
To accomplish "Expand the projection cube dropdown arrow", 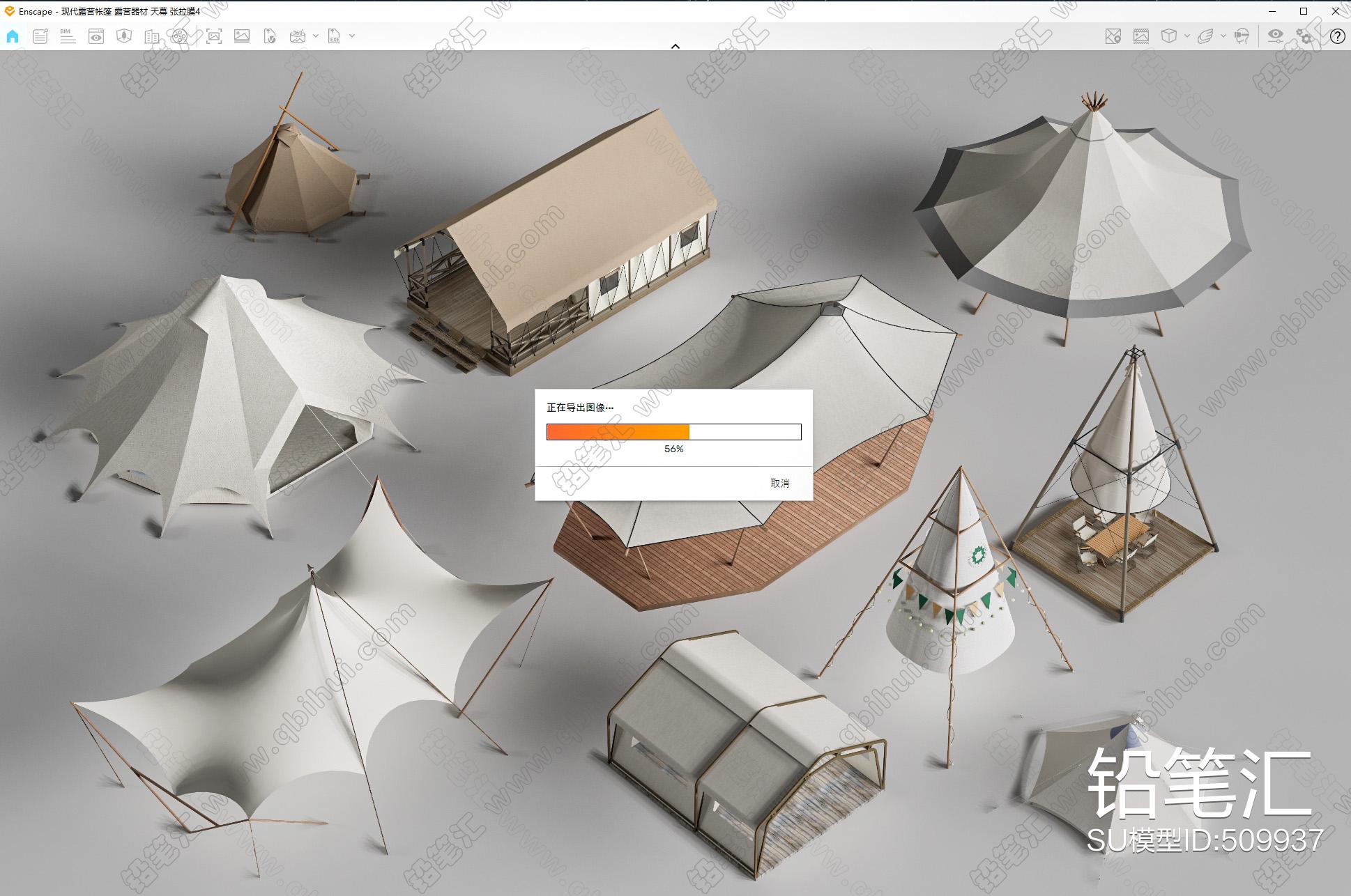I will (x=1186, y=36).
